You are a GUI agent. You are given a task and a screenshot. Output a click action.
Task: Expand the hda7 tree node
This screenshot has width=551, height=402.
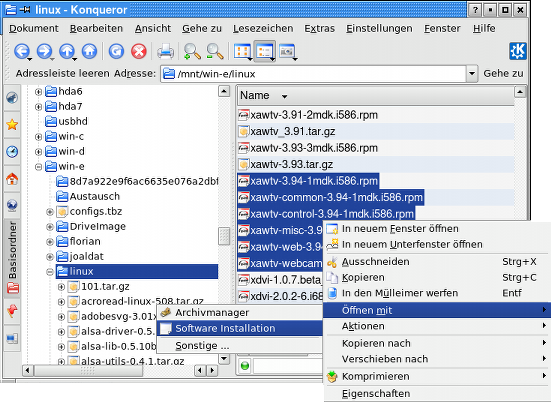click(38, 106)
